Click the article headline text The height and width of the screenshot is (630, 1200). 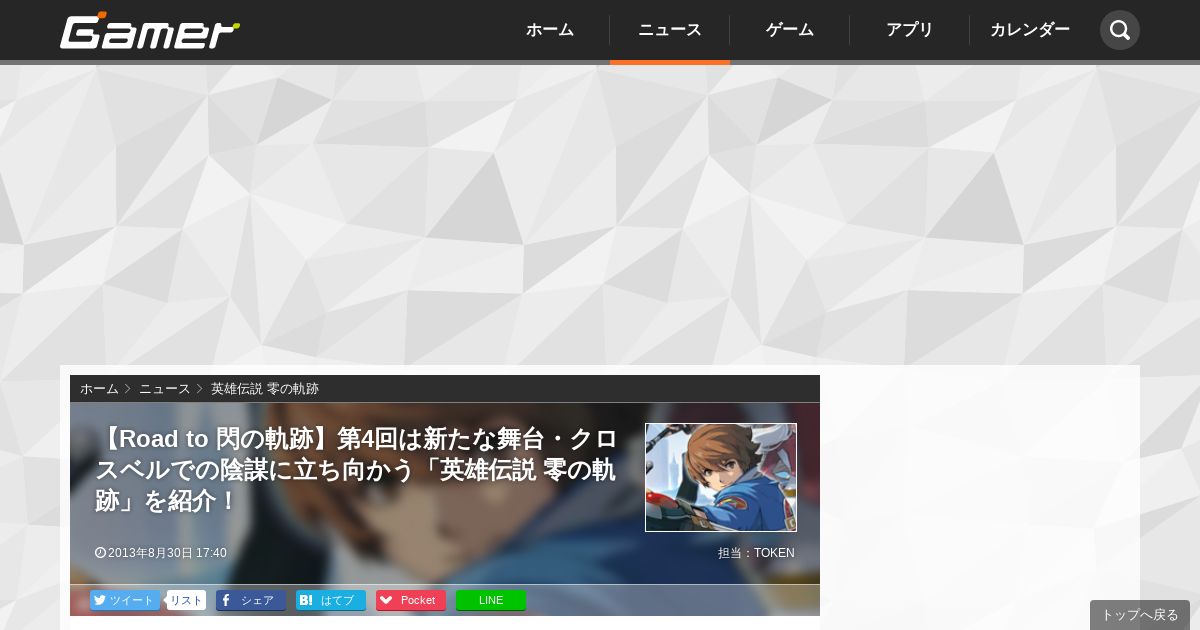pos(357,470)
